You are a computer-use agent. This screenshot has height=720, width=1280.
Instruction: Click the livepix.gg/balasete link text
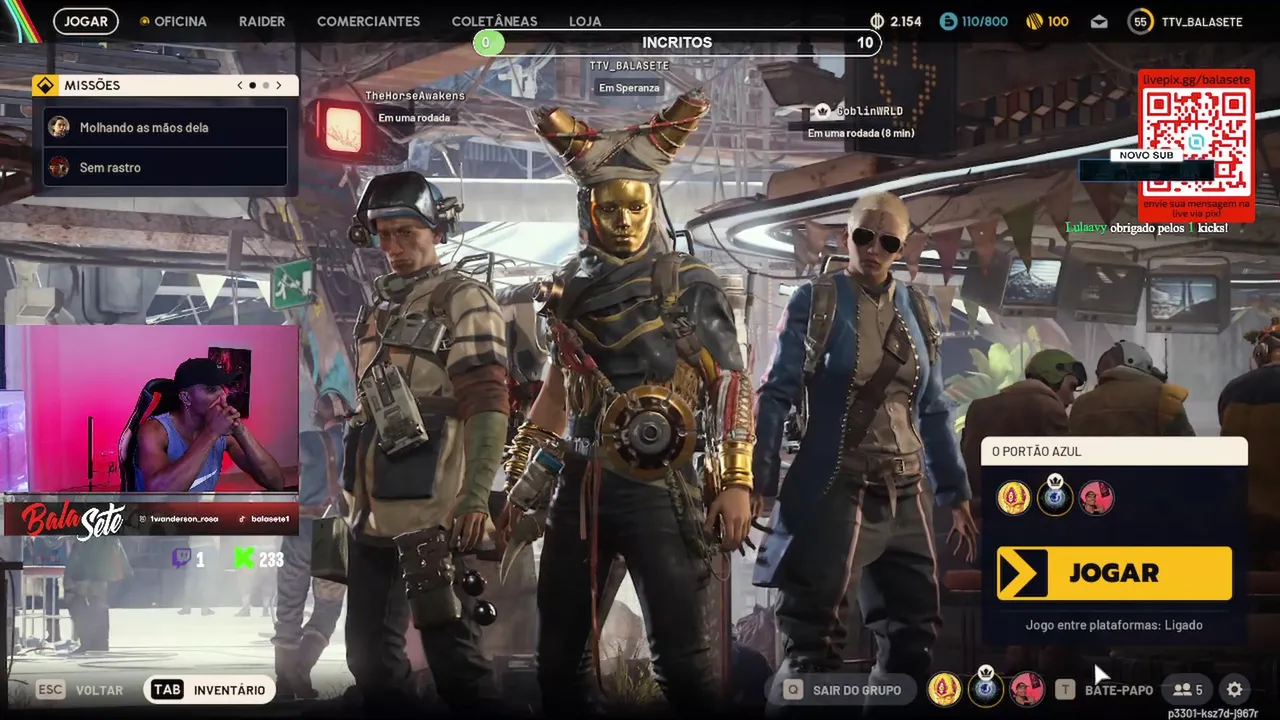(x=1196, y=79)
